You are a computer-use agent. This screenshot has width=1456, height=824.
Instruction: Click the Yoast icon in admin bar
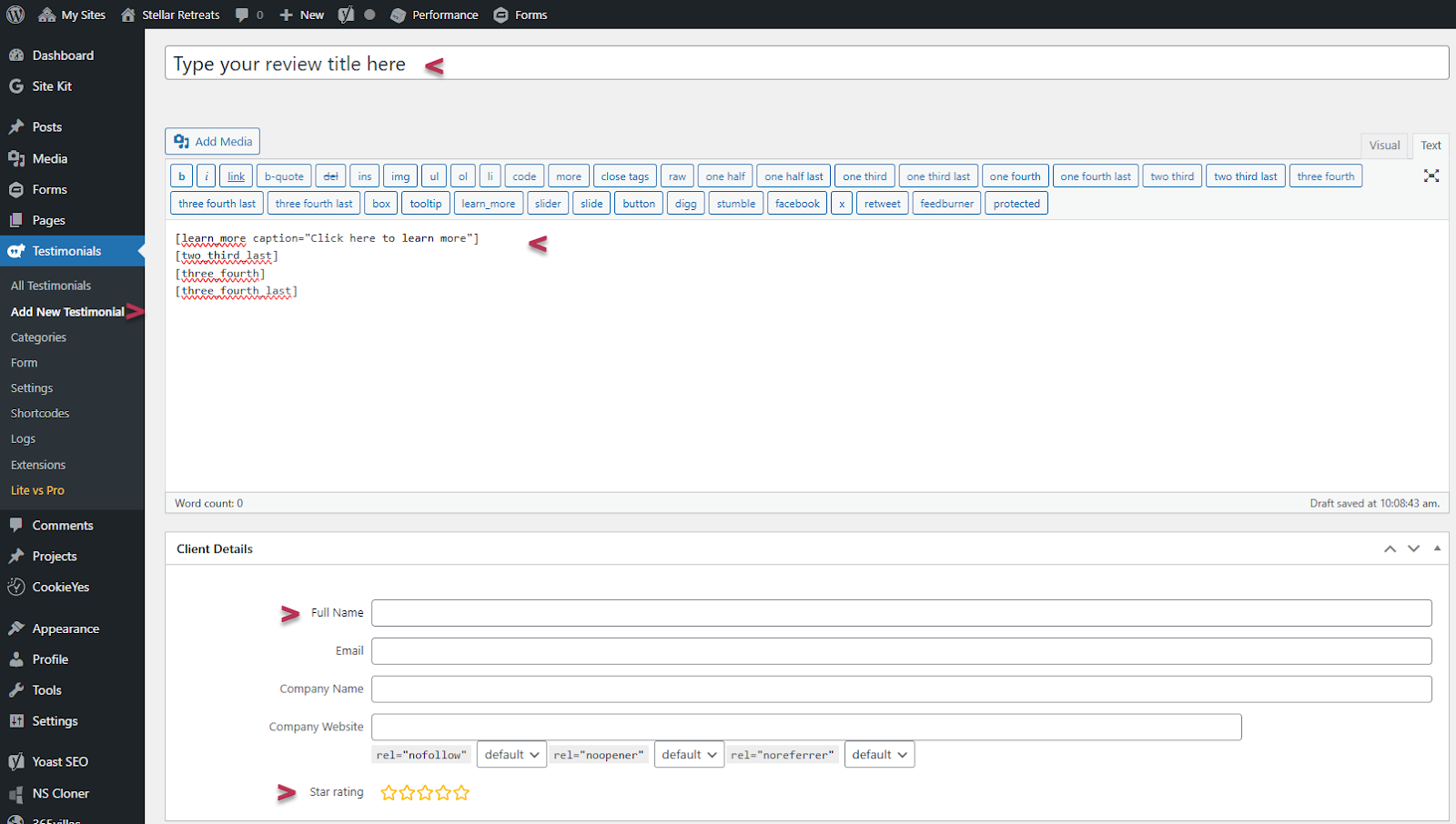click(346, 15)
